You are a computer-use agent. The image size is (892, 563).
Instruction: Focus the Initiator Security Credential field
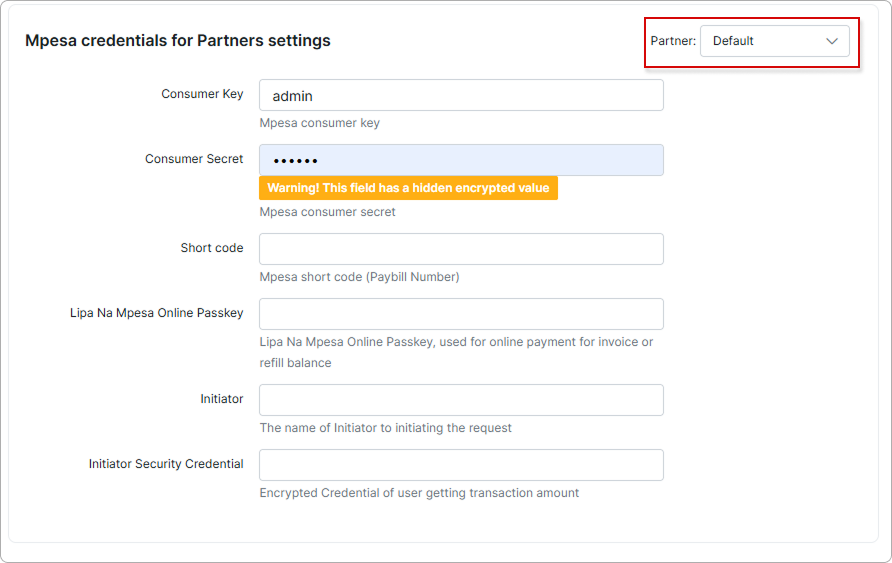click(461, 465)
